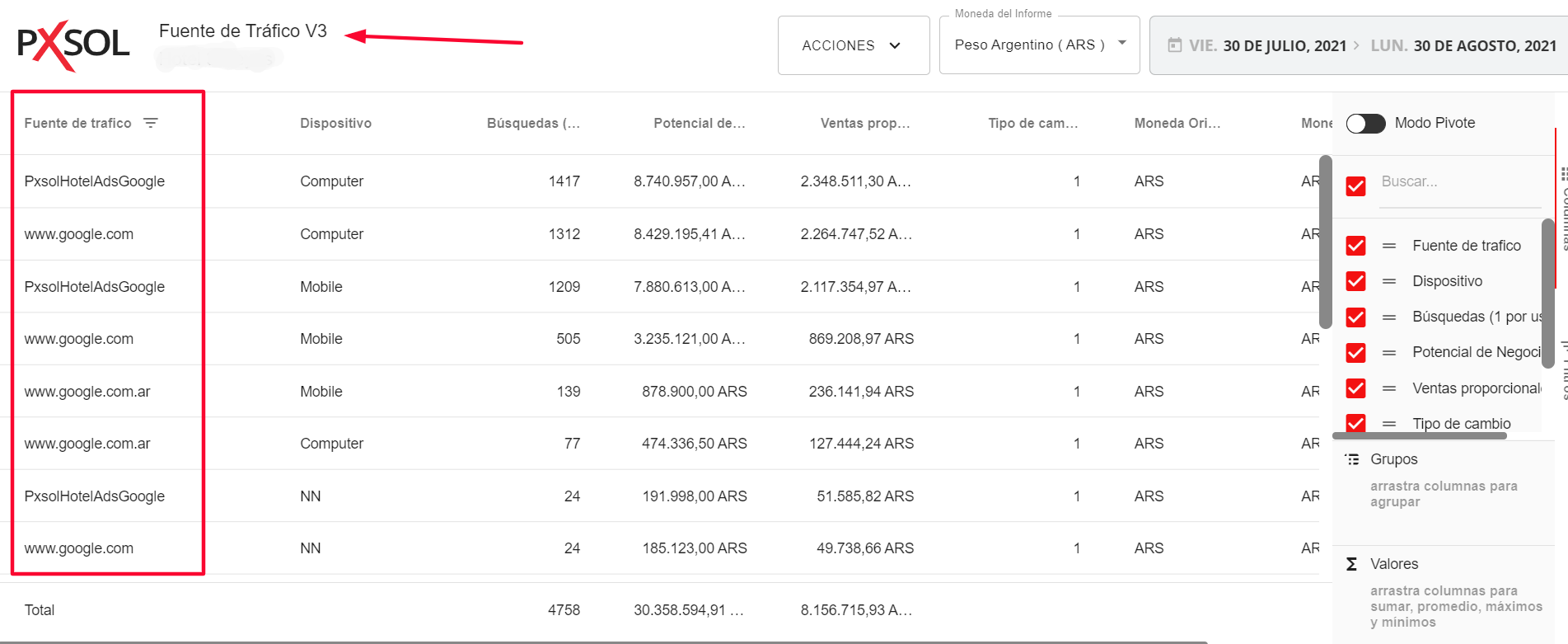This screenshot has height=644, width=1568.
Task: Open the ACCIONES dropdown
Action: tap(853, 45)
